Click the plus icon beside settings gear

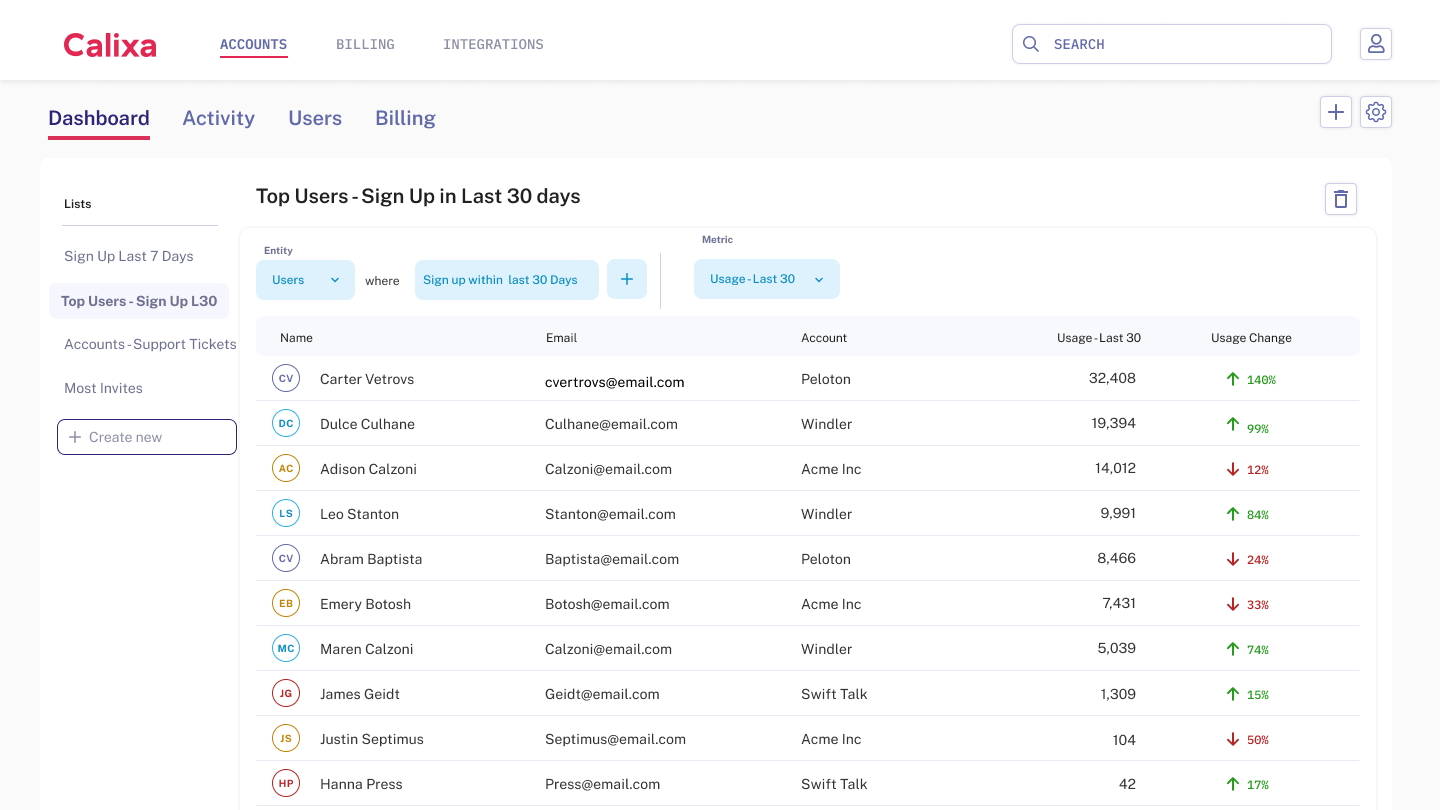1335,112
